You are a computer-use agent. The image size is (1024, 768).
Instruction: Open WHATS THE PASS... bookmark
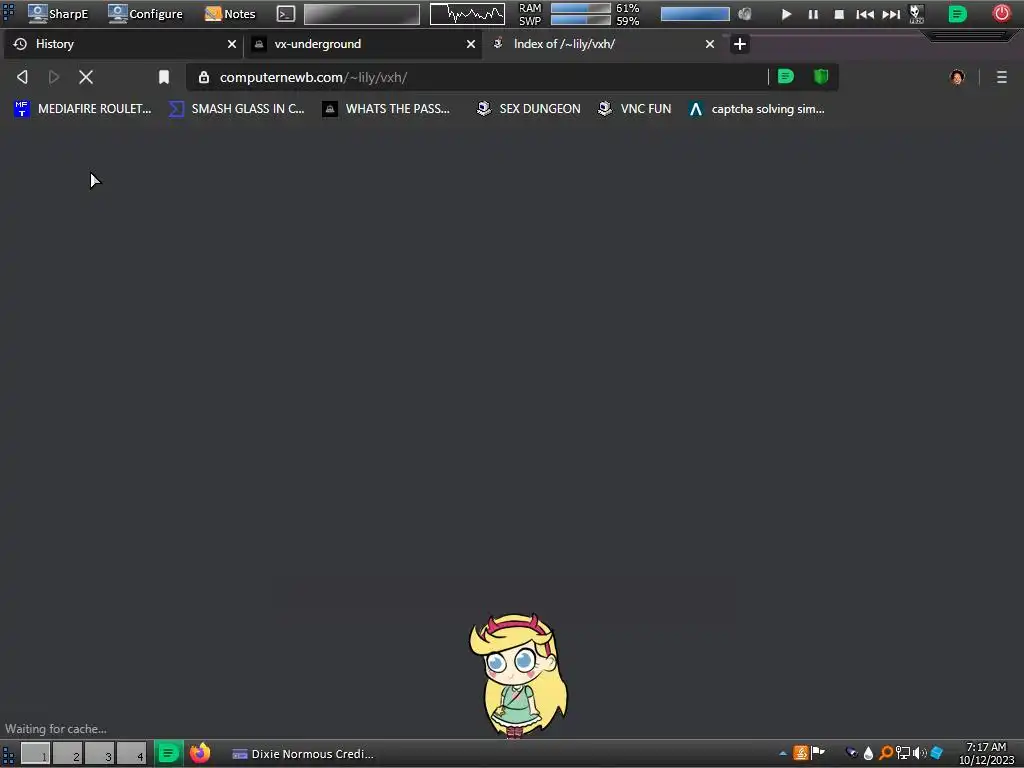(x=386, y=109)
